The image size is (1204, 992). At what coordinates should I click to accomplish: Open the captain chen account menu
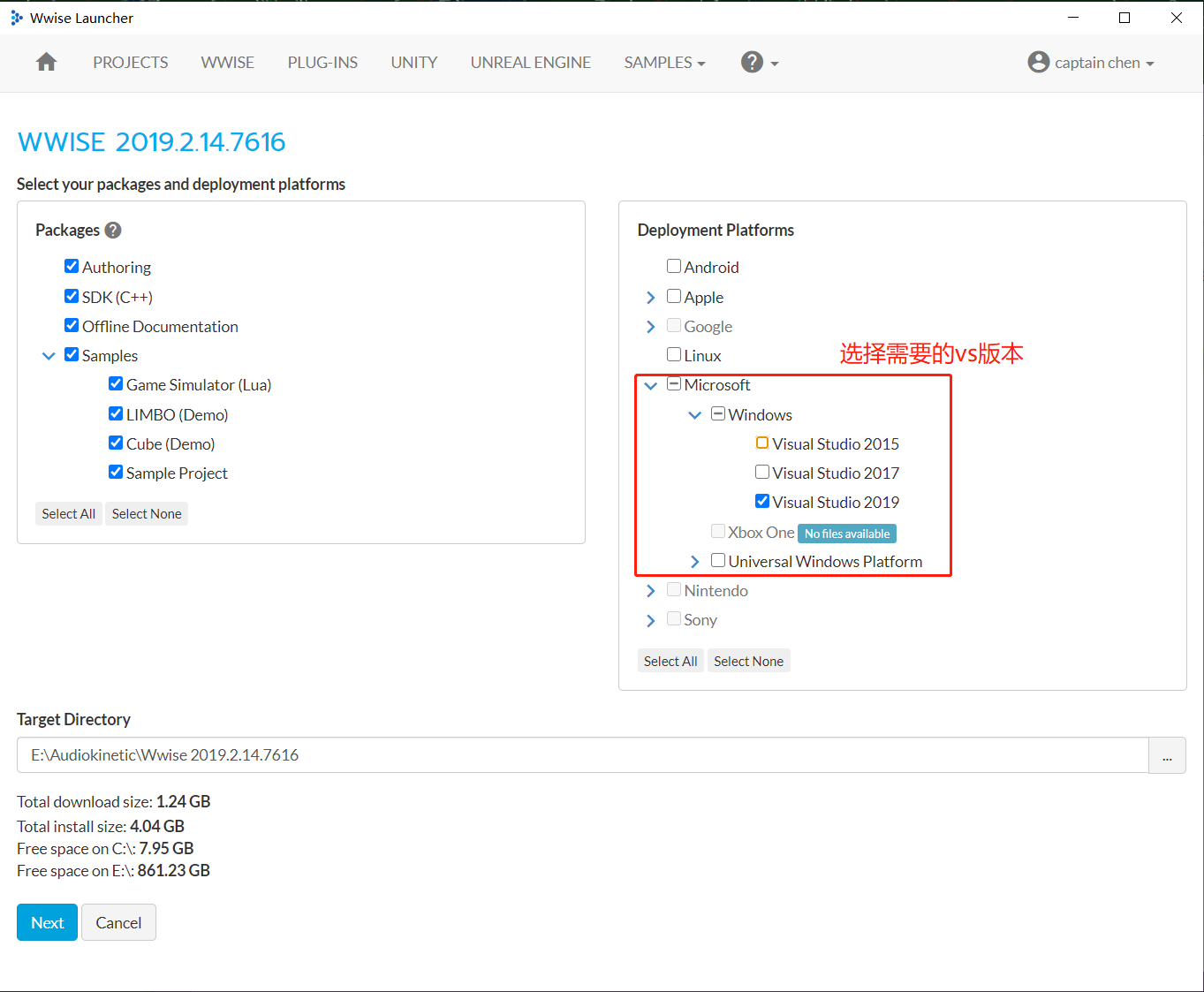click(1091, 62)
